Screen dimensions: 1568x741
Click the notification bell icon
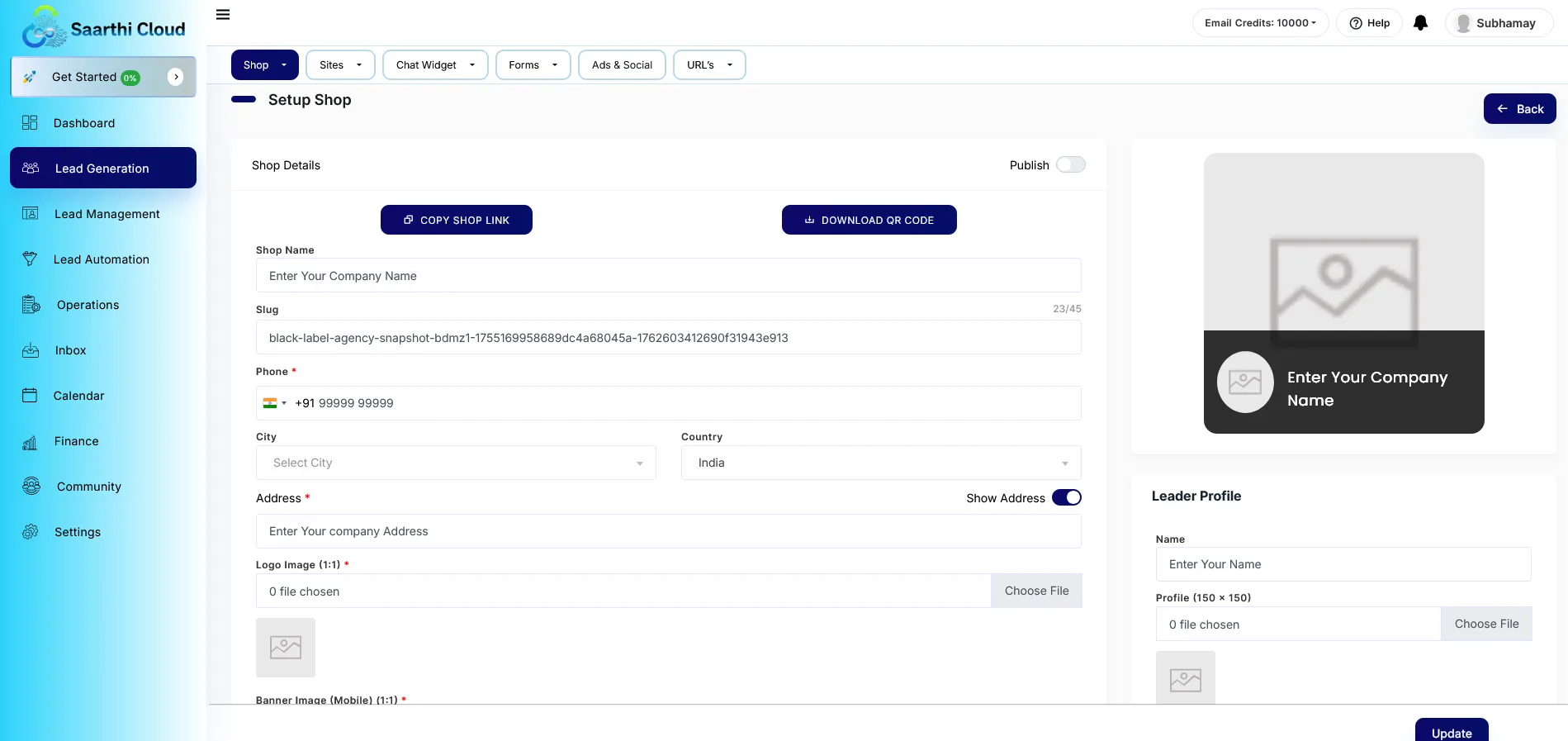click(x=1420, y=23)
